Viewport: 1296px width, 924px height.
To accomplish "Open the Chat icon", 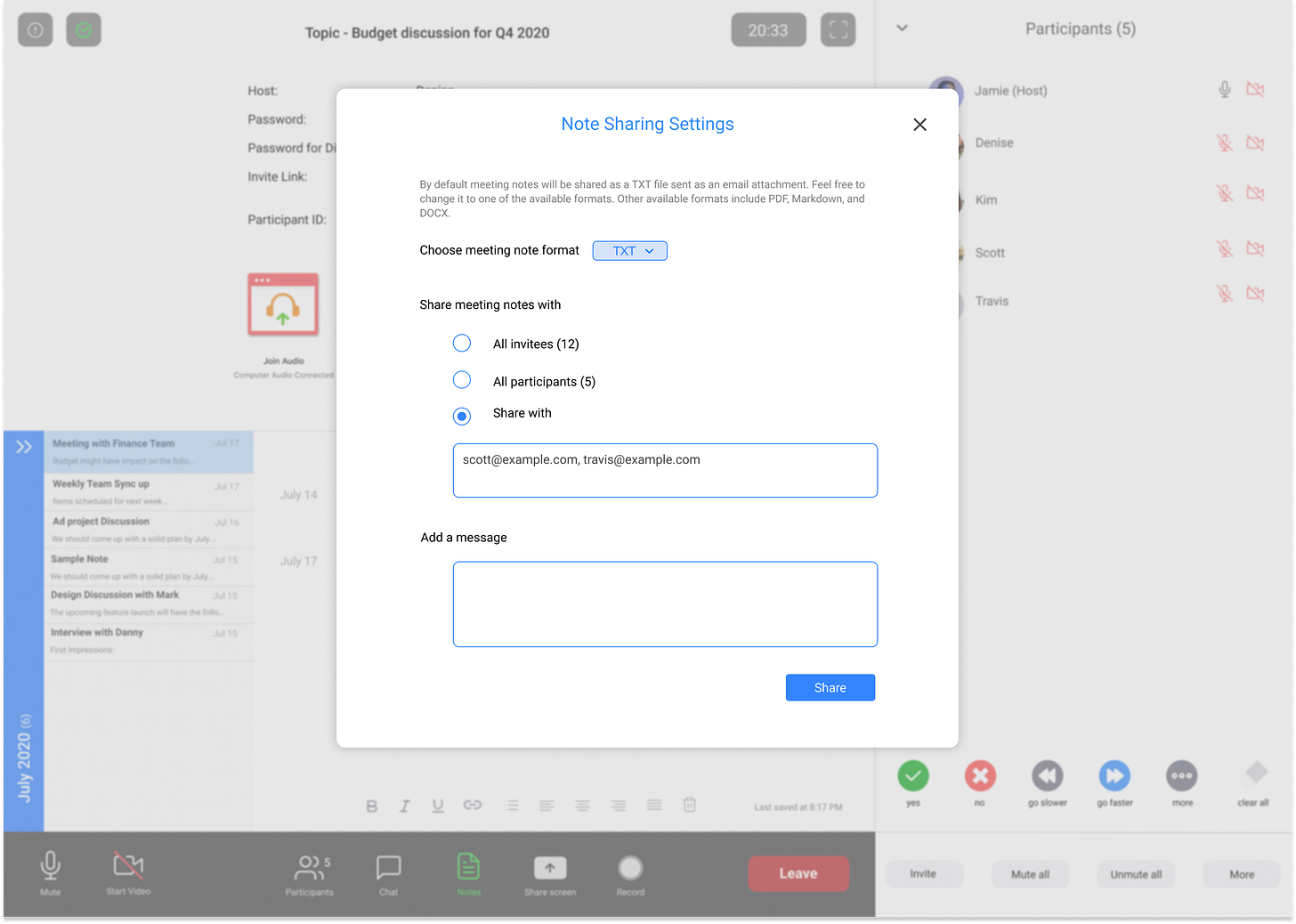I will (x=389, y=867).
